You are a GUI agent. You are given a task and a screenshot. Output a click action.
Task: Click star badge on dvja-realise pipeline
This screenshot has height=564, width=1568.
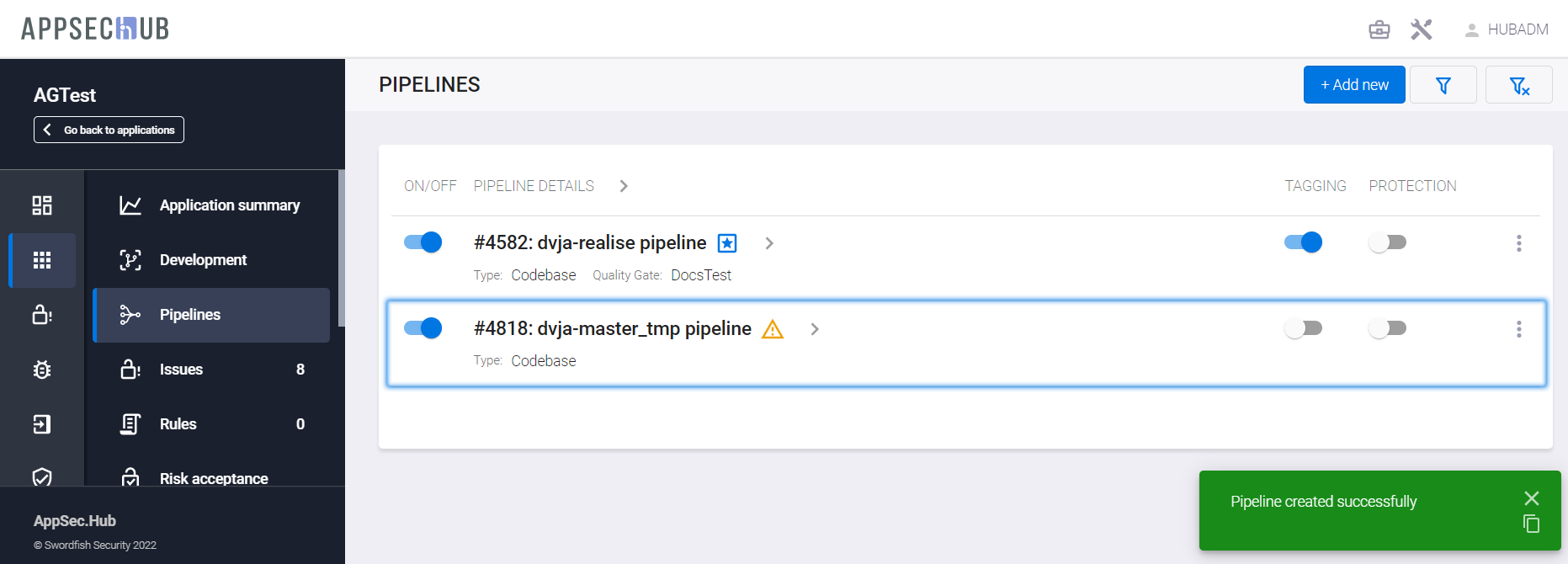point(727,243)
